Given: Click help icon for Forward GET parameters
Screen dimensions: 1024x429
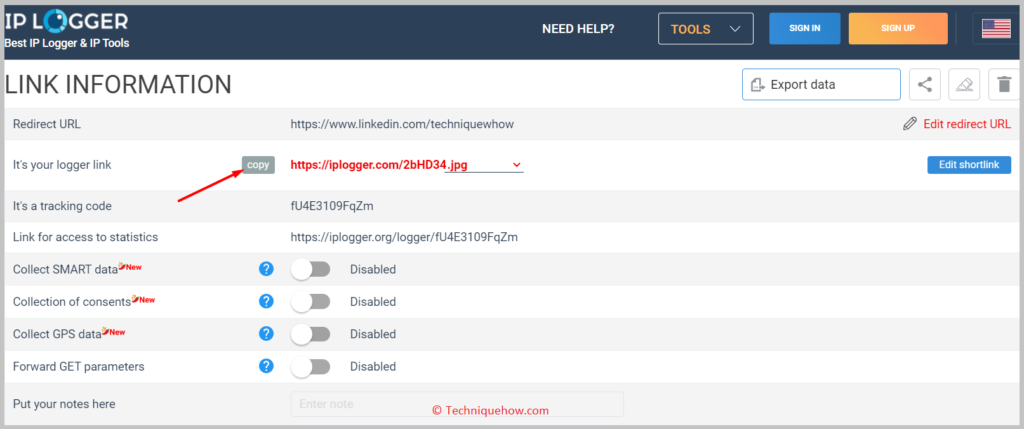Looking at the screenshot, I should pyautogui.click(x=266, y=366).
